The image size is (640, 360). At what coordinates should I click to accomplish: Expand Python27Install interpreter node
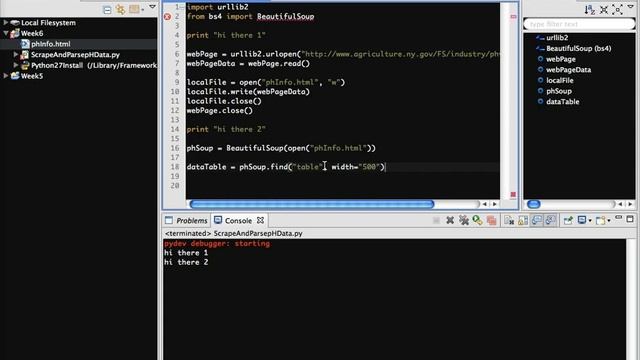(16, 65)
